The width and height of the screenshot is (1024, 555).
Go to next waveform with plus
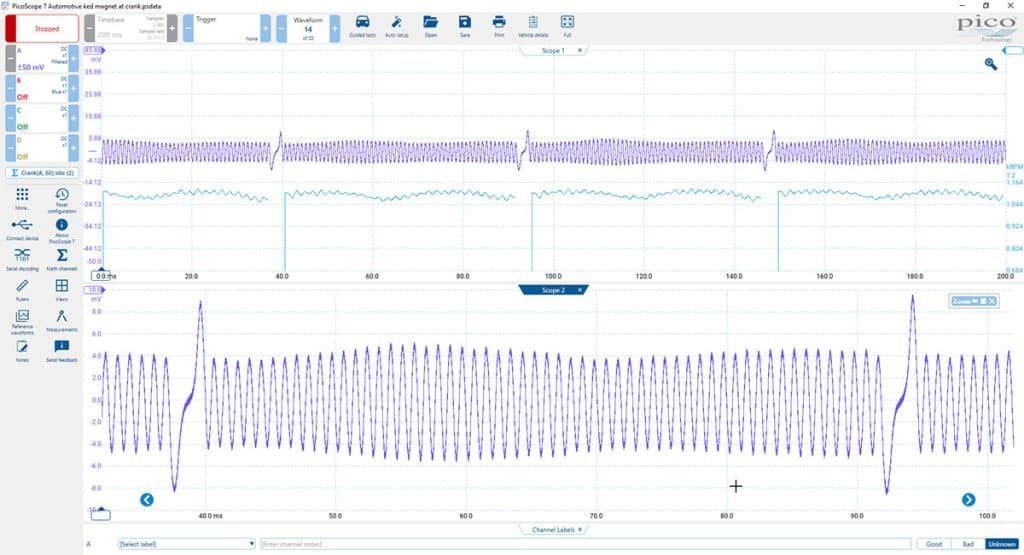[334, 29]
